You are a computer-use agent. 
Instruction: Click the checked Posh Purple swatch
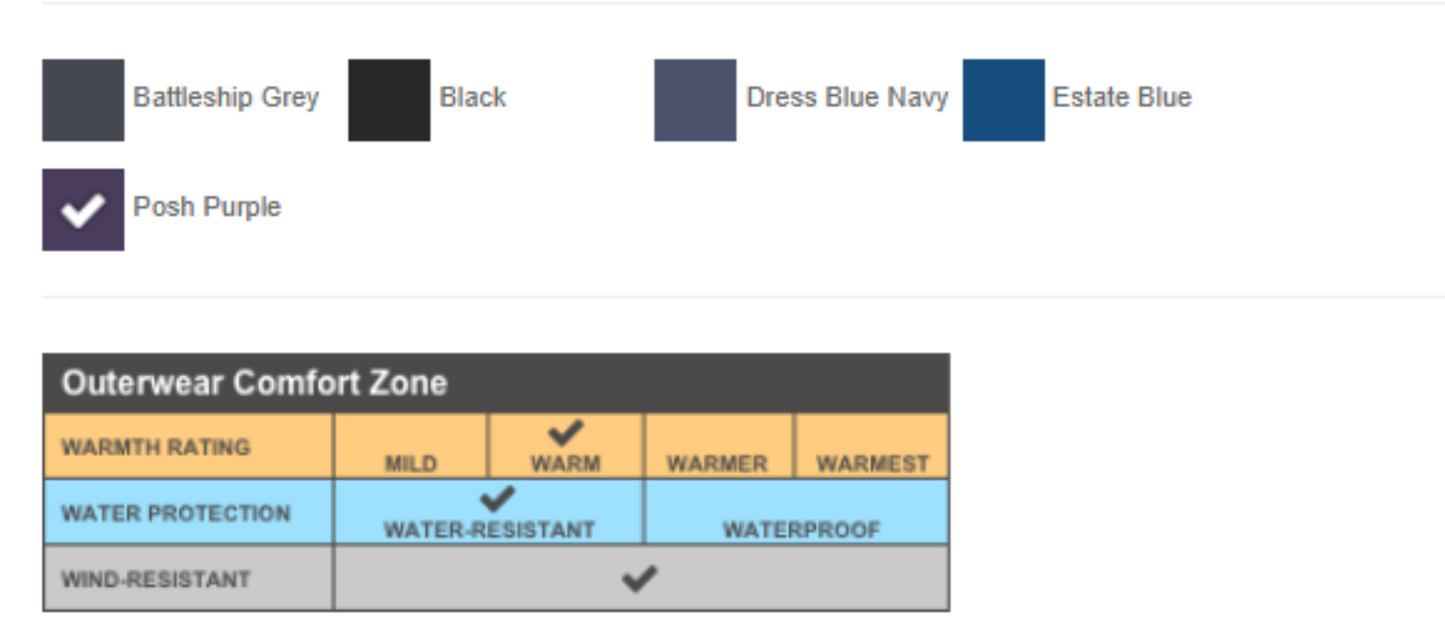click(x=83, y=210)
